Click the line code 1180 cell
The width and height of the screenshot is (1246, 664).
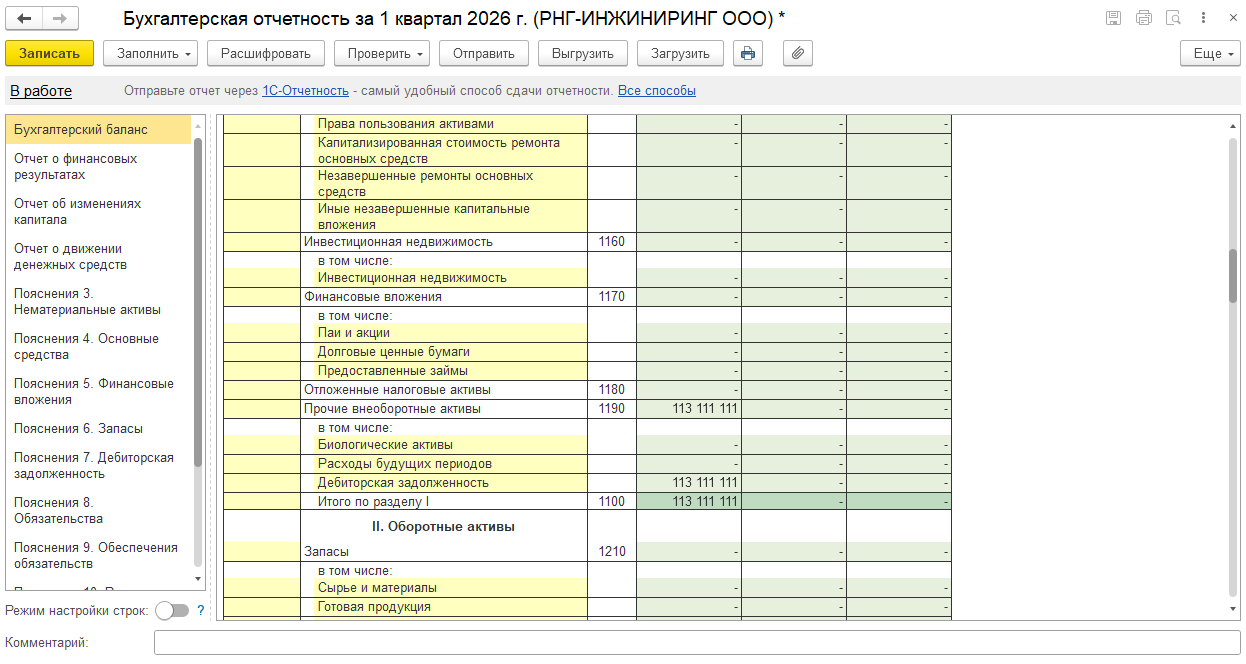[612, 390]
